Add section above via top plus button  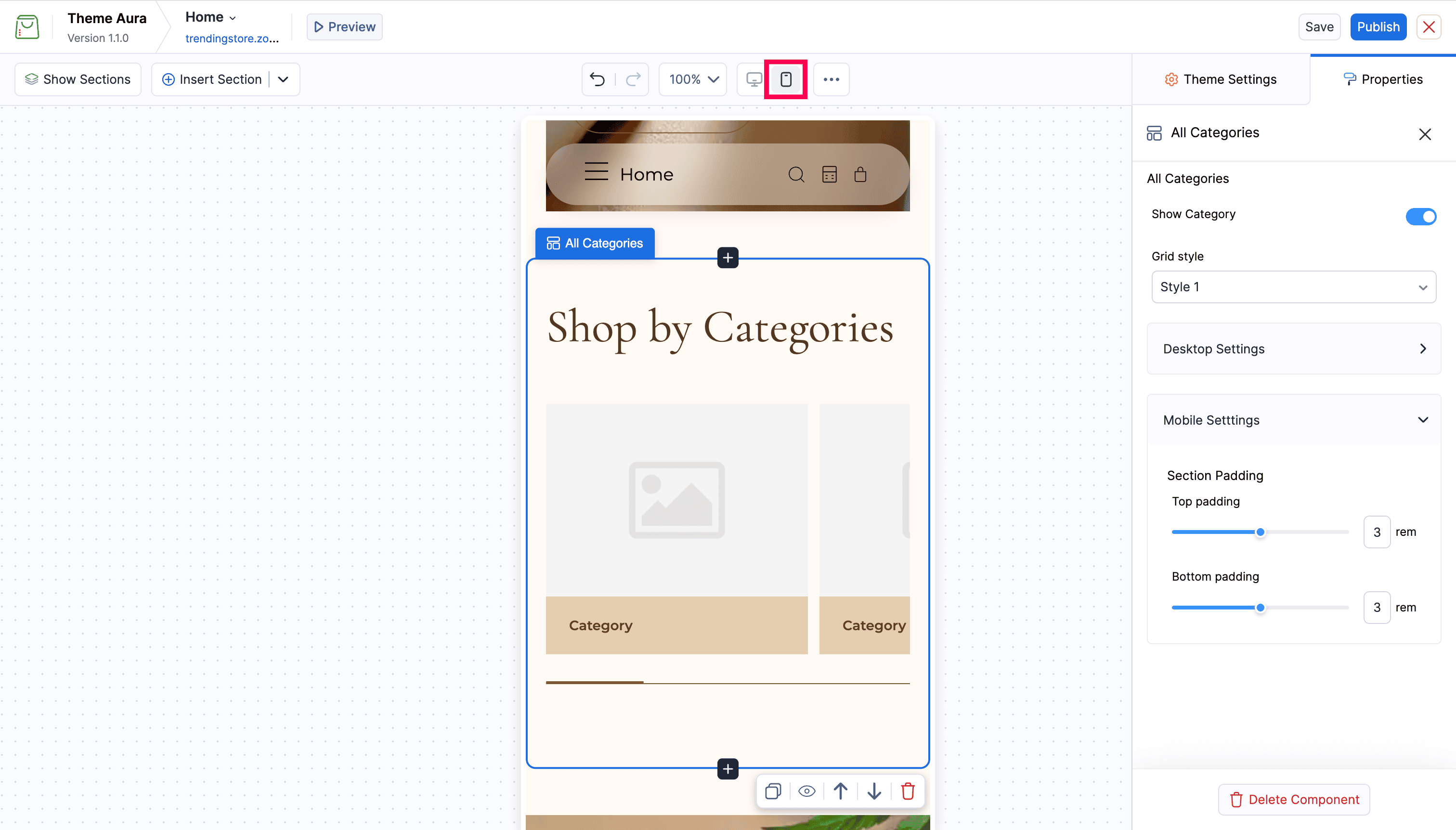coord(728,258)
